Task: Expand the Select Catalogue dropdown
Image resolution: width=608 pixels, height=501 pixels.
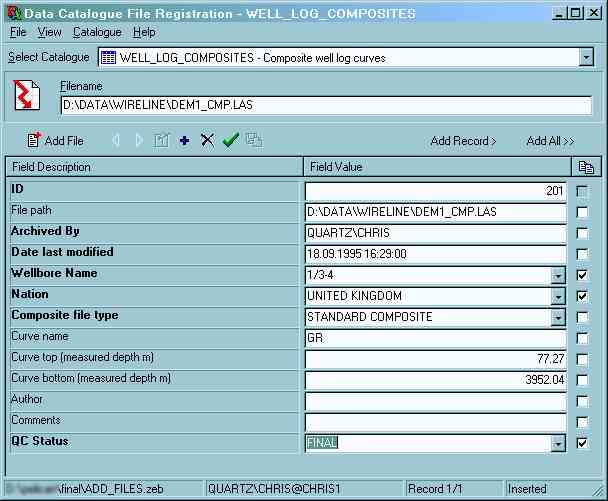Action: tap(586, 58)
